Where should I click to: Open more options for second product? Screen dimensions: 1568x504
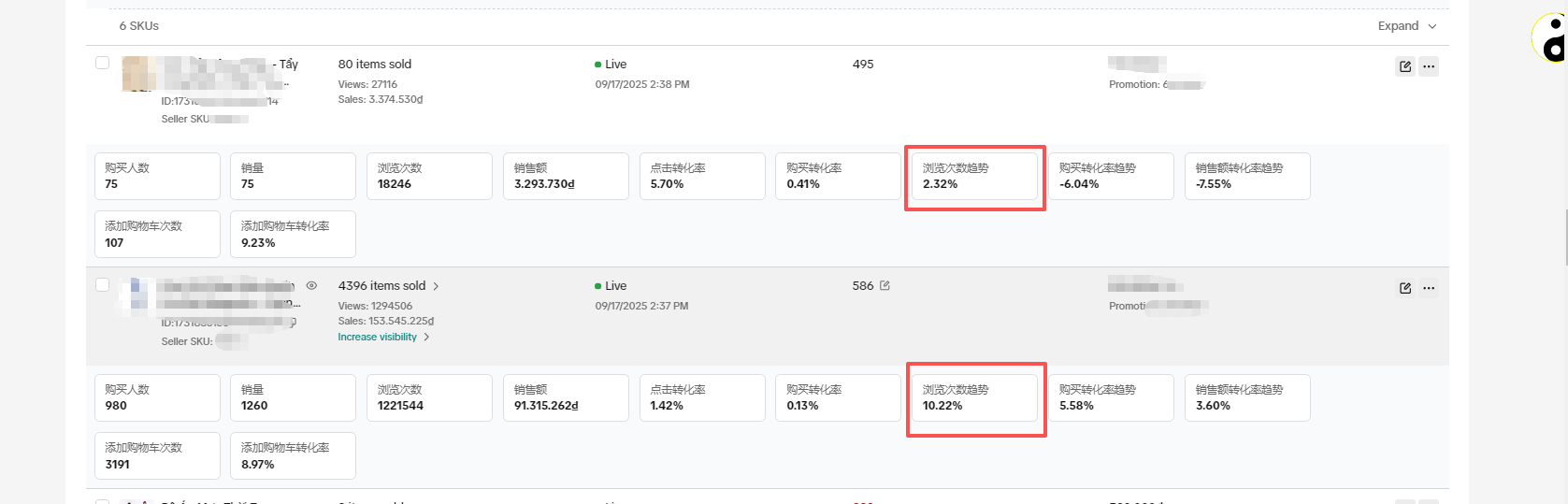point(1429,288)
